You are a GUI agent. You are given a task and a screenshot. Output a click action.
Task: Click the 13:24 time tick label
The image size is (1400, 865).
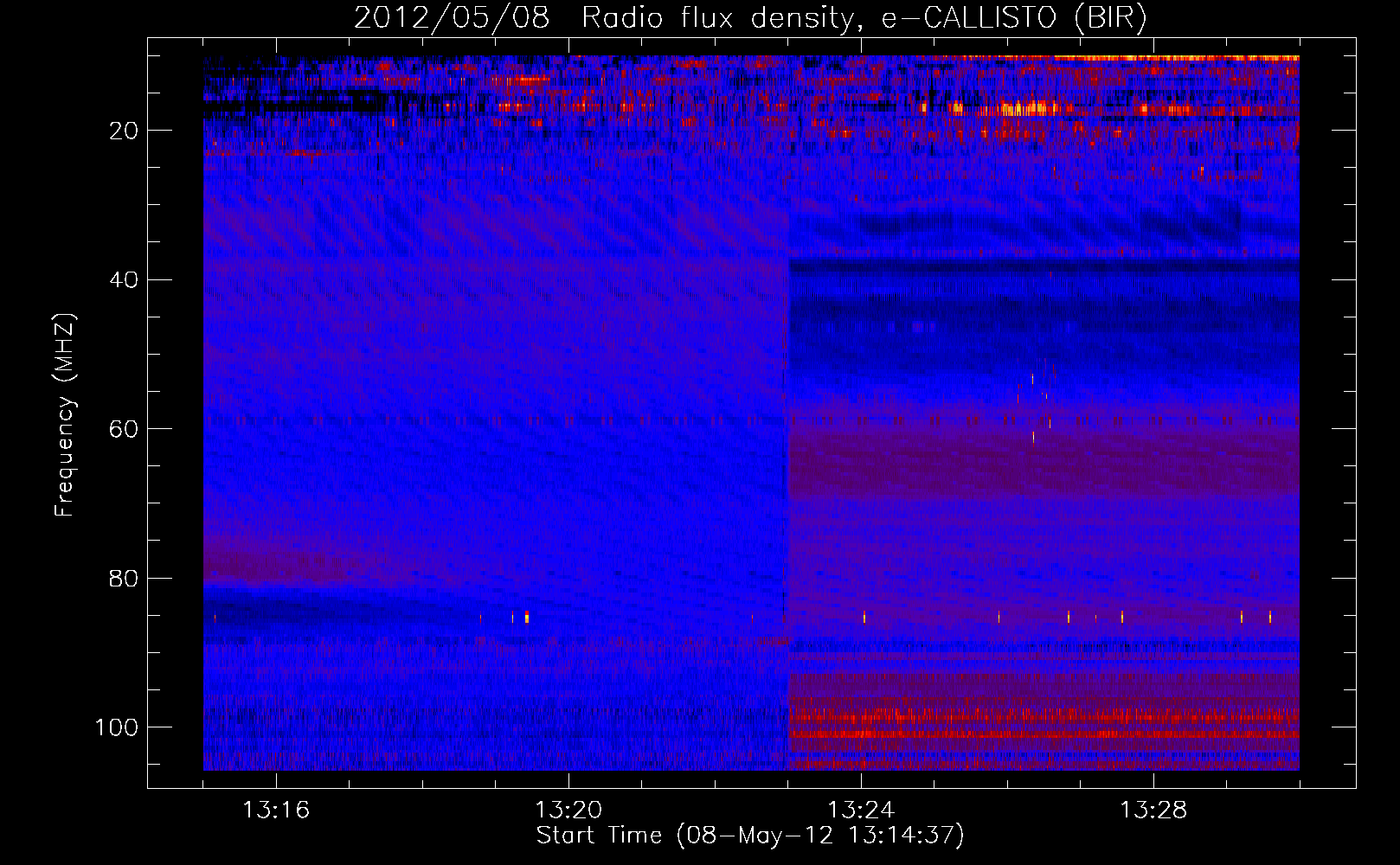(x=861, y=811)
